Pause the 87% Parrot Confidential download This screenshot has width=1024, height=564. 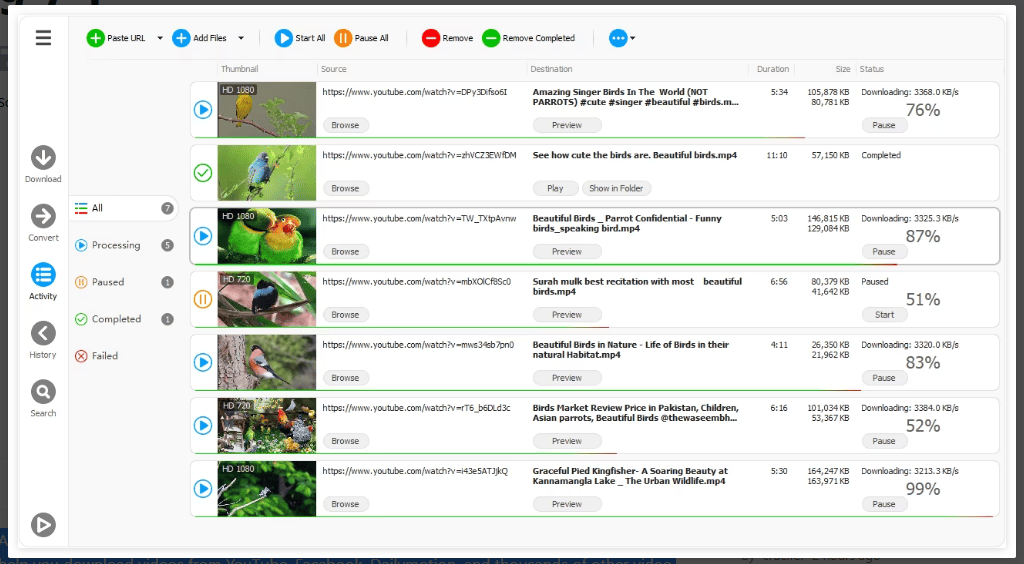884,251
